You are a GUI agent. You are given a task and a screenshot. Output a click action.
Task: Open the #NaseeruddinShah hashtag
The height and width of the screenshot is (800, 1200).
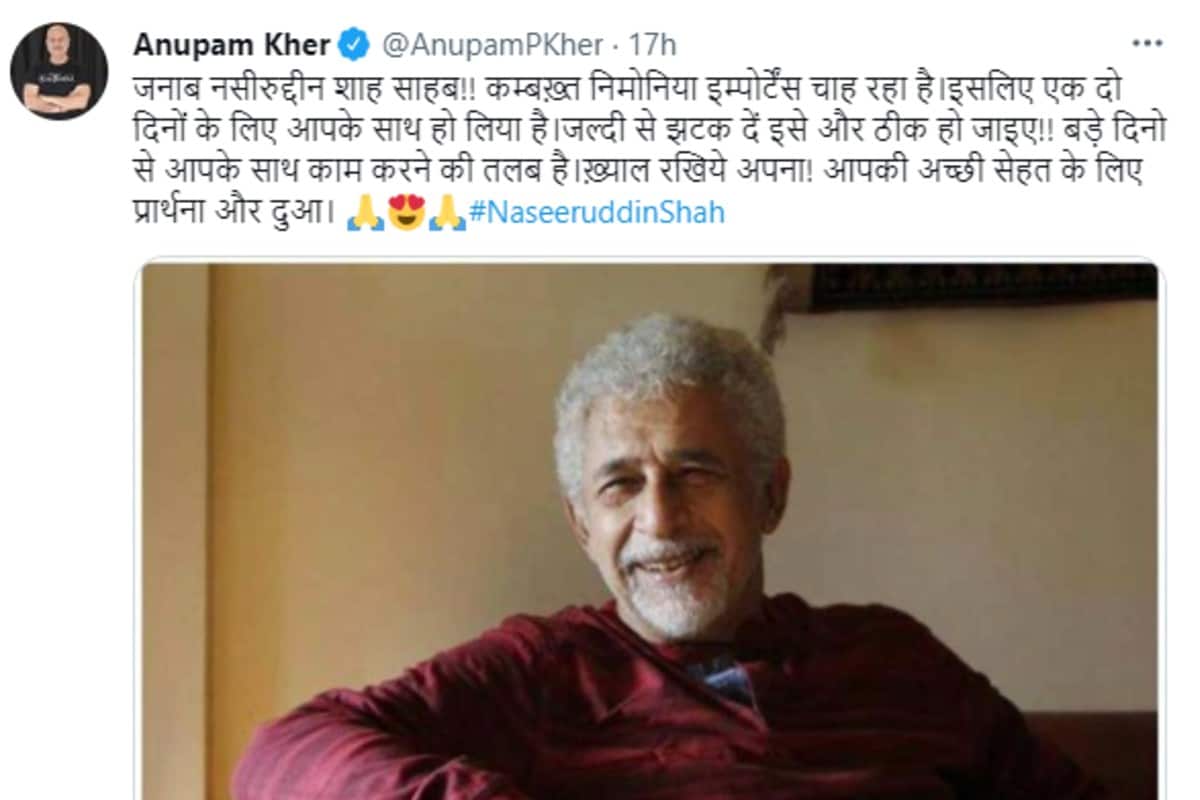[x=596, y=214]
